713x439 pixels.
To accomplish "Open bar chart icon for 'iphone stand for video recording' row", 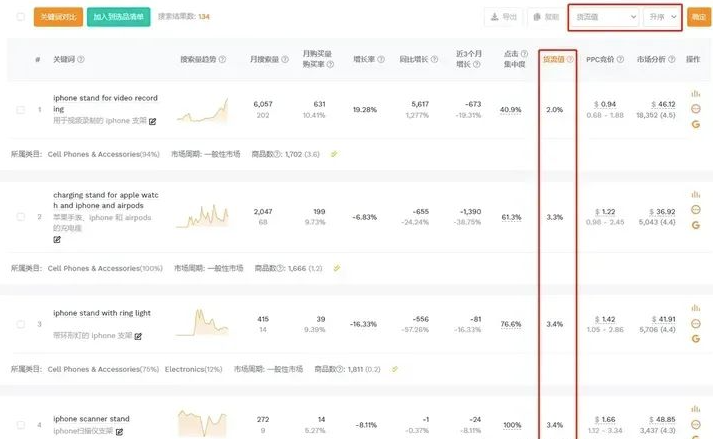I will point(695,94).
